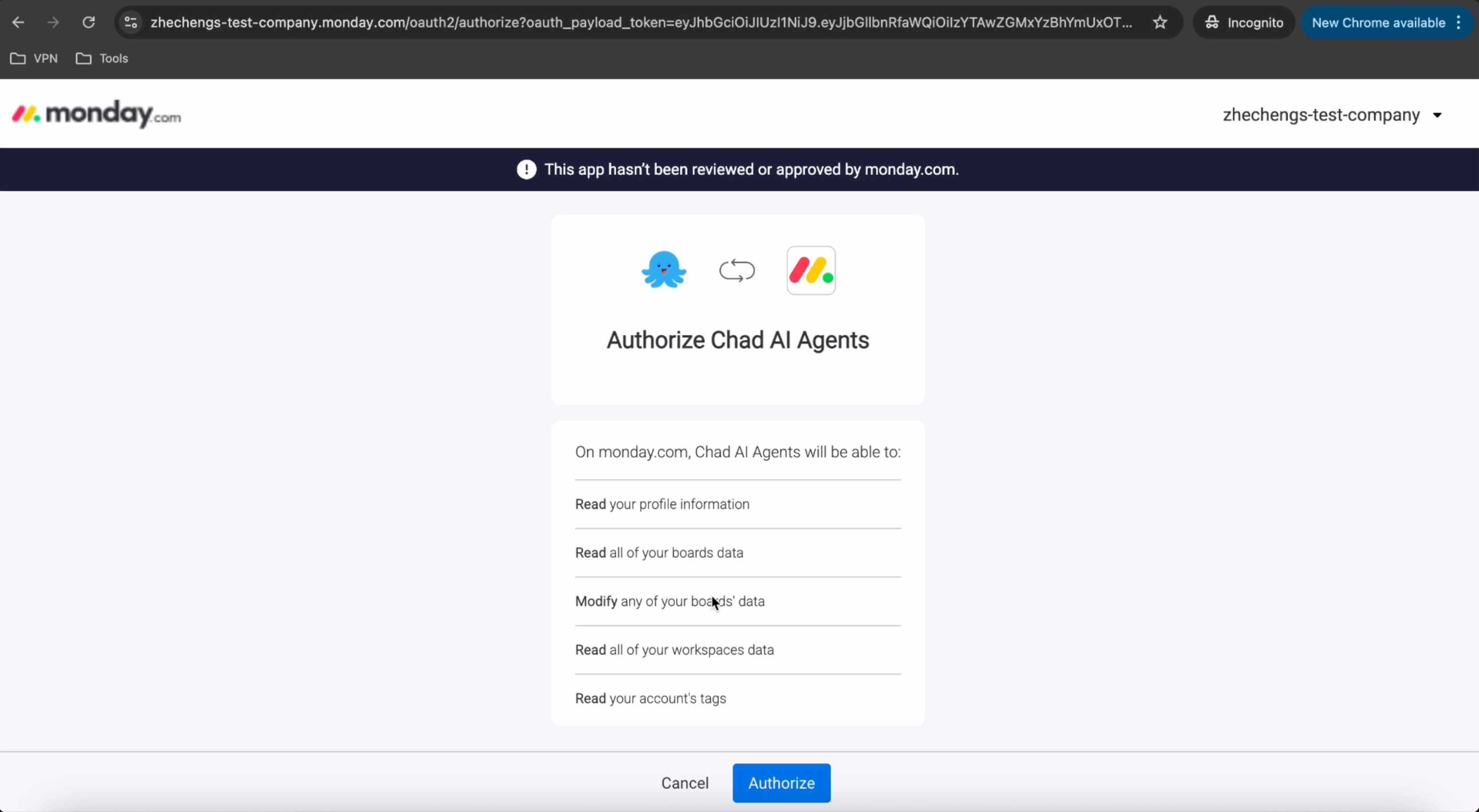
Task: Bookmark this page with the star icon
Action: [1160, 22]
